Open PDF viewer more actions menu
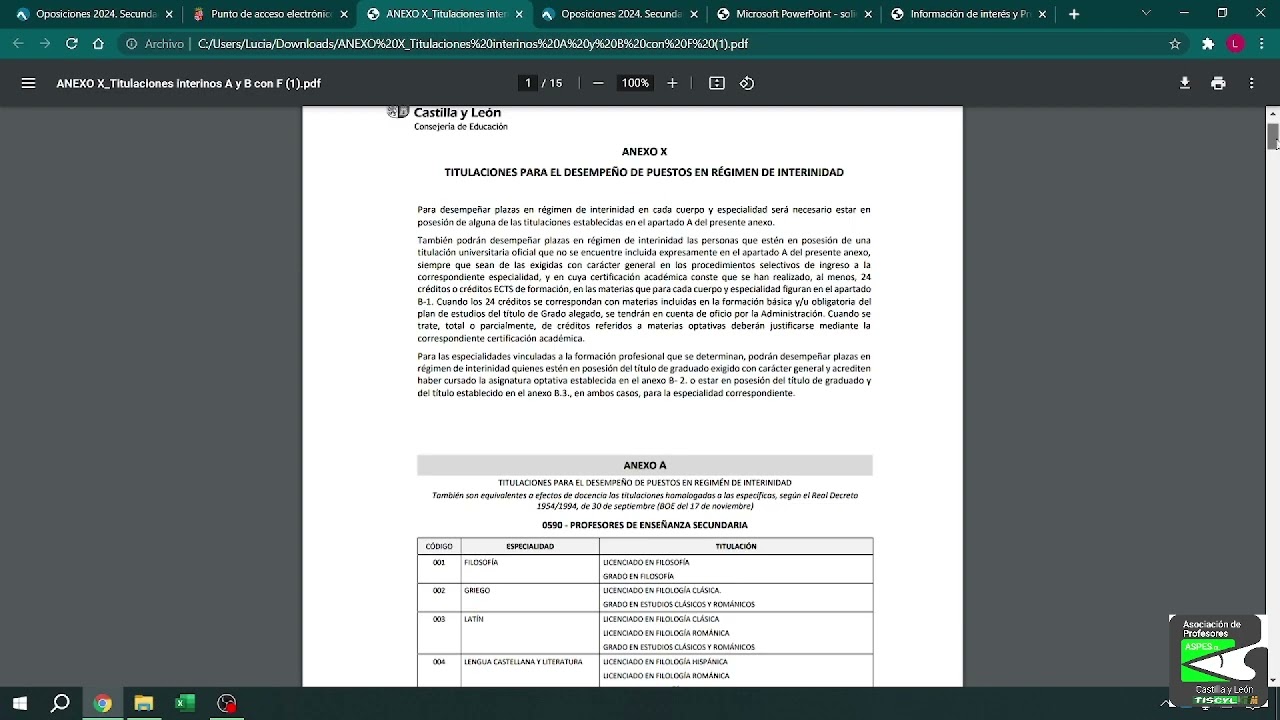The width and height of the screenshot is (1280, 720). tap(1251, 83)
